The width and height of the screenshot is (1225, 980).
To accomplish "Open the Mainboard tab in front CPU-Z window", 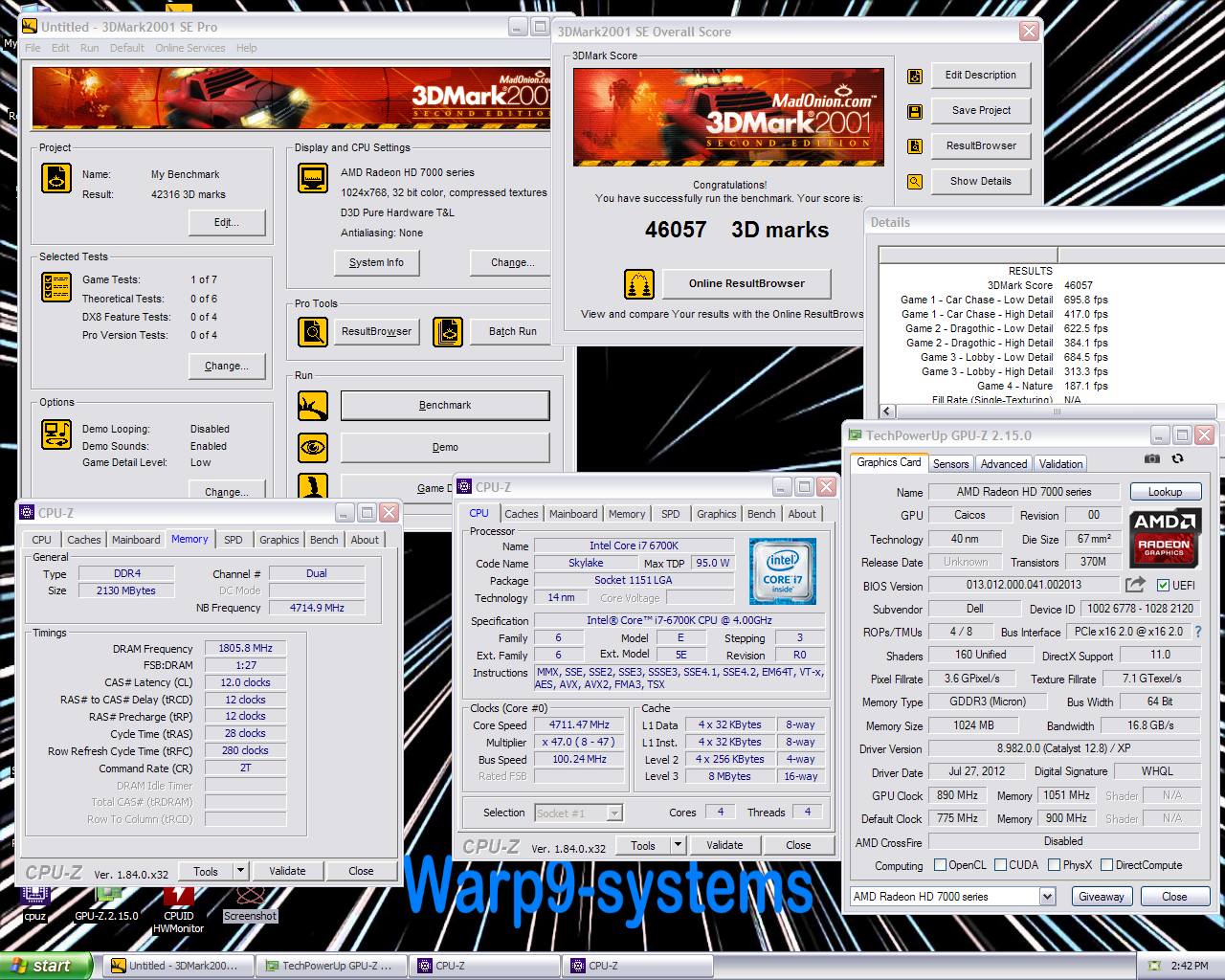I will pyautogui.click(x=573, y=514).
